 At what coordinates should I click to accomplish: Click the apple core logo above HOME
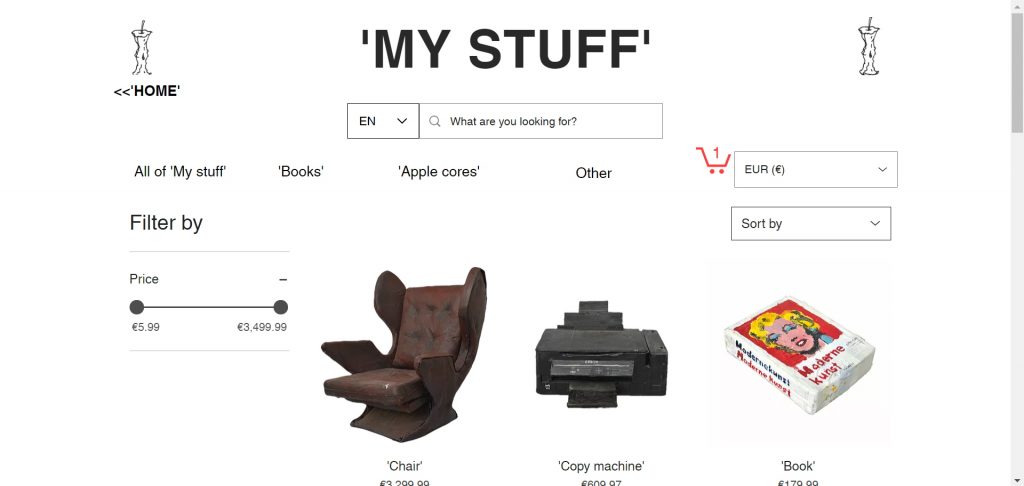click(141, 48)
